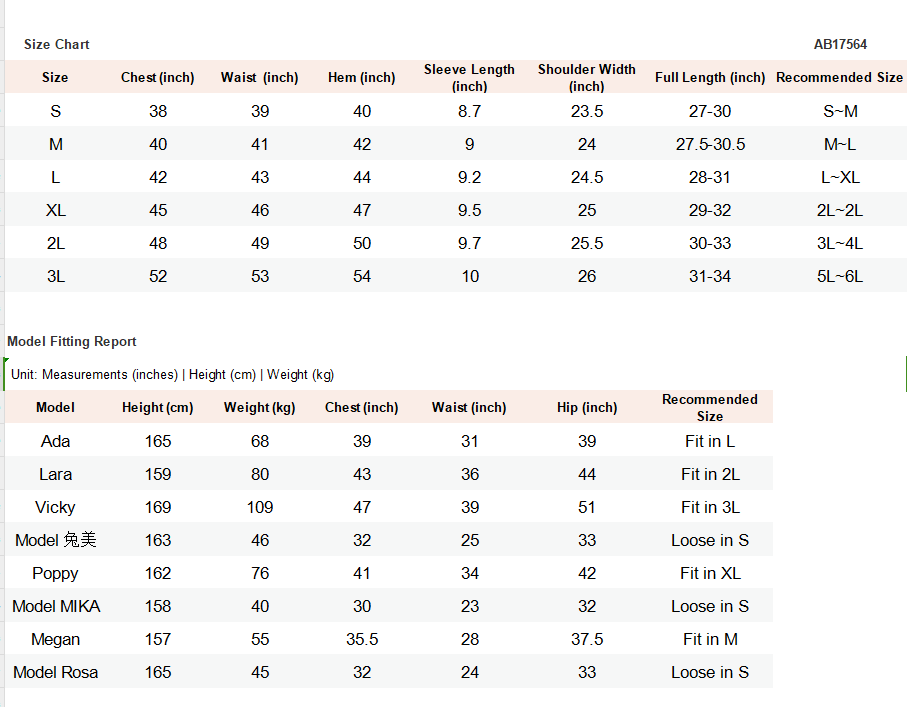Click the "Model Fitting Report" heading

(x=72, y=341)
